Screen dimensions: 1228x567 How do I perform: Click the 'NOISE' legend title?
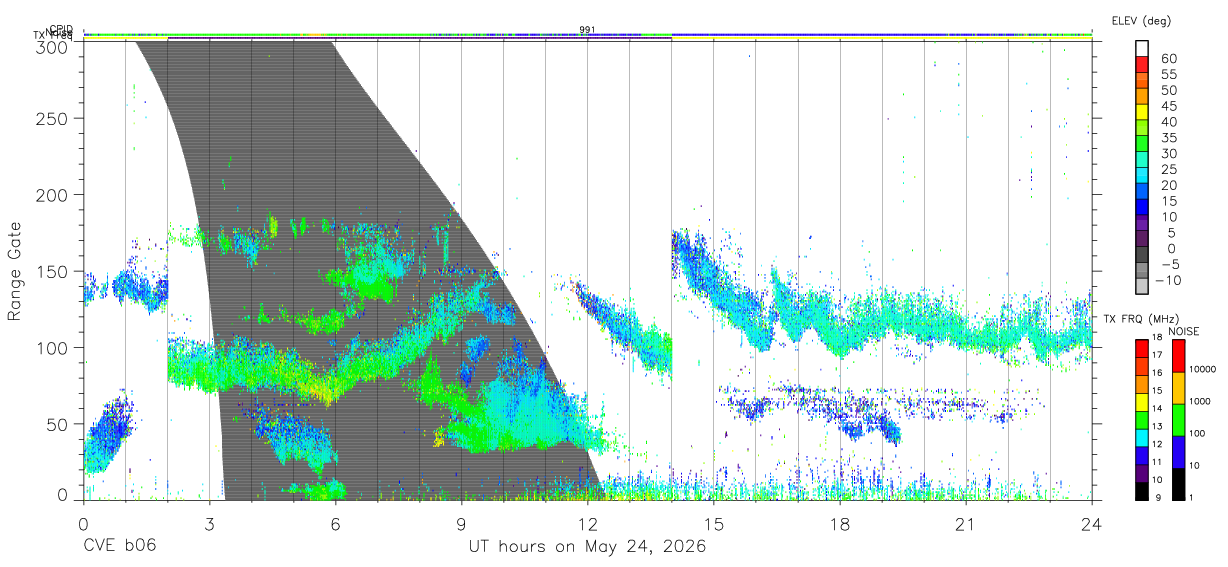(x=1185, y=331)
